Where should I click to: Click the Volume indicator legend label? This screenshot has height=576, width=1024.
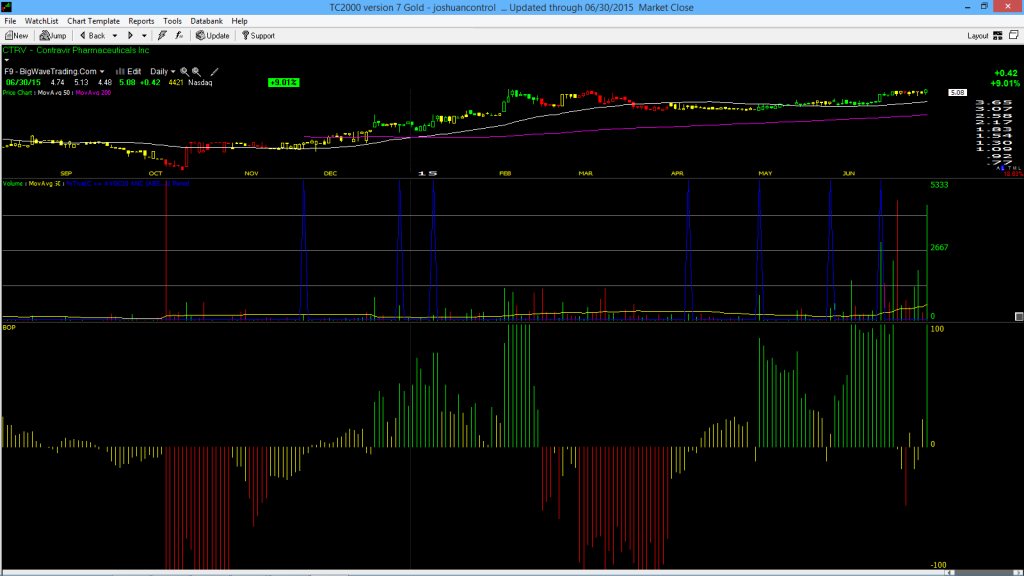coord(13,184)
